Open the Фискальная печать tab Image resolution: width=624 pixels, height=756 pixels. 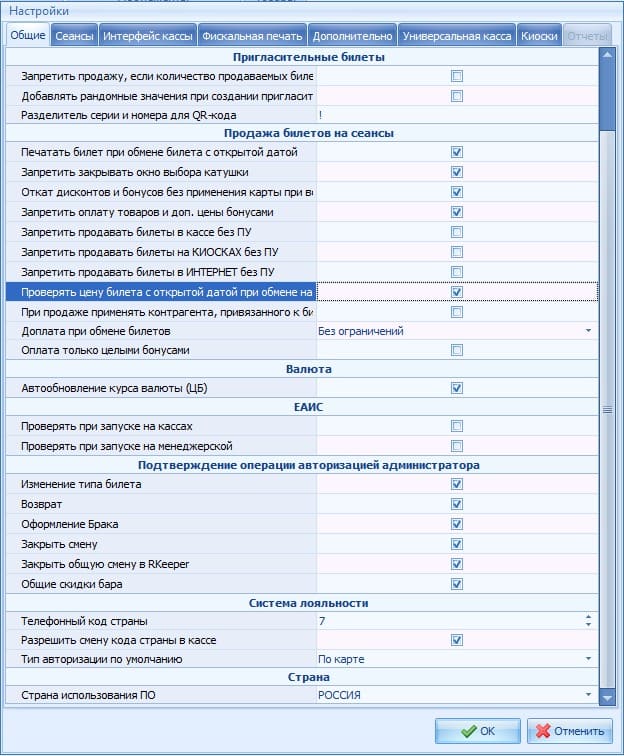[251, 36]
